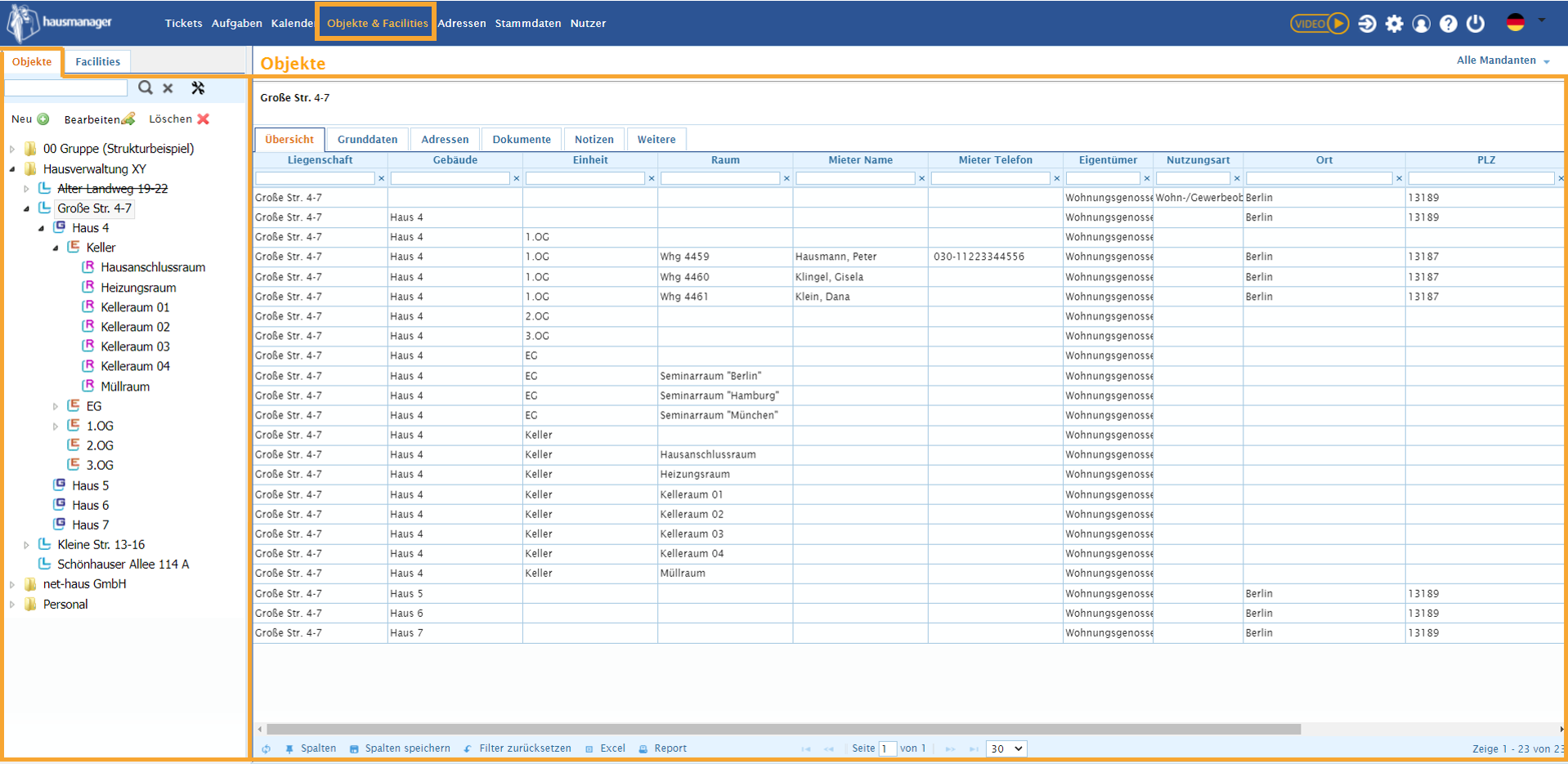Collapse the Haus 4 node
This screenshot has width=1568, height=764.
point(41,228)
